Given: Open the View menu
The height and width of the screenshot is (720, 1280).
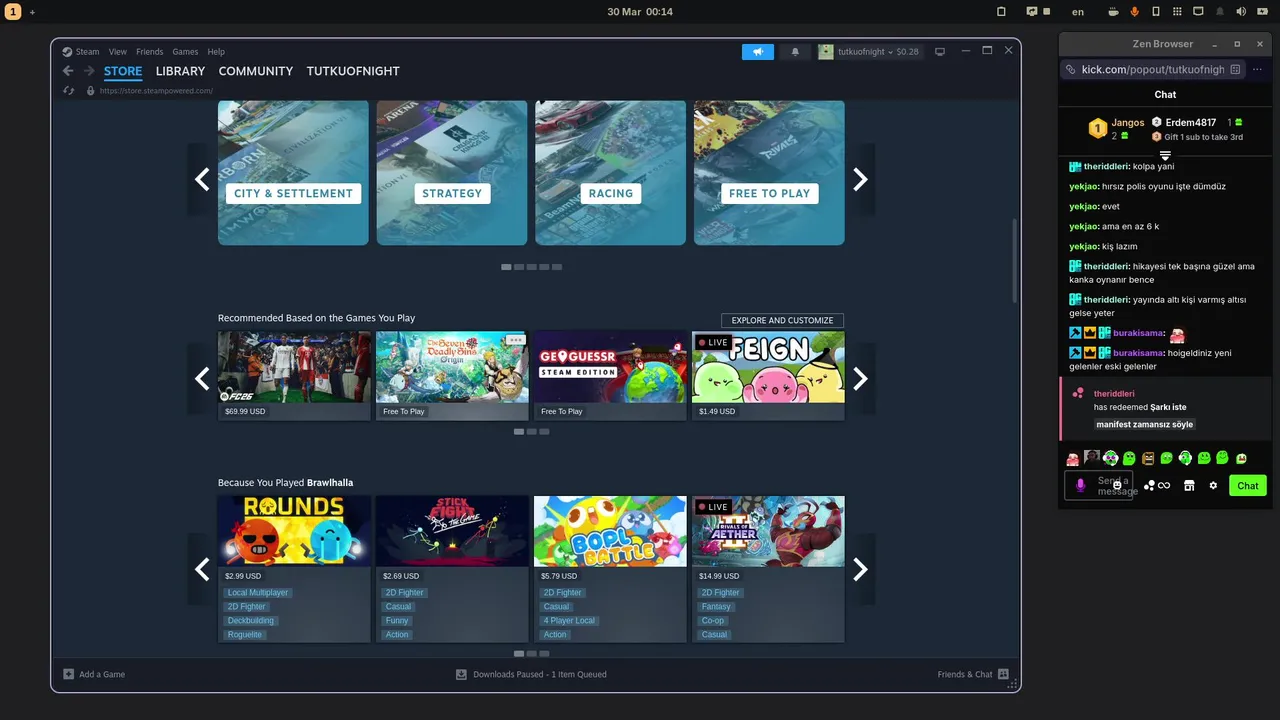Looking at the screenshot, I should 118,52.
